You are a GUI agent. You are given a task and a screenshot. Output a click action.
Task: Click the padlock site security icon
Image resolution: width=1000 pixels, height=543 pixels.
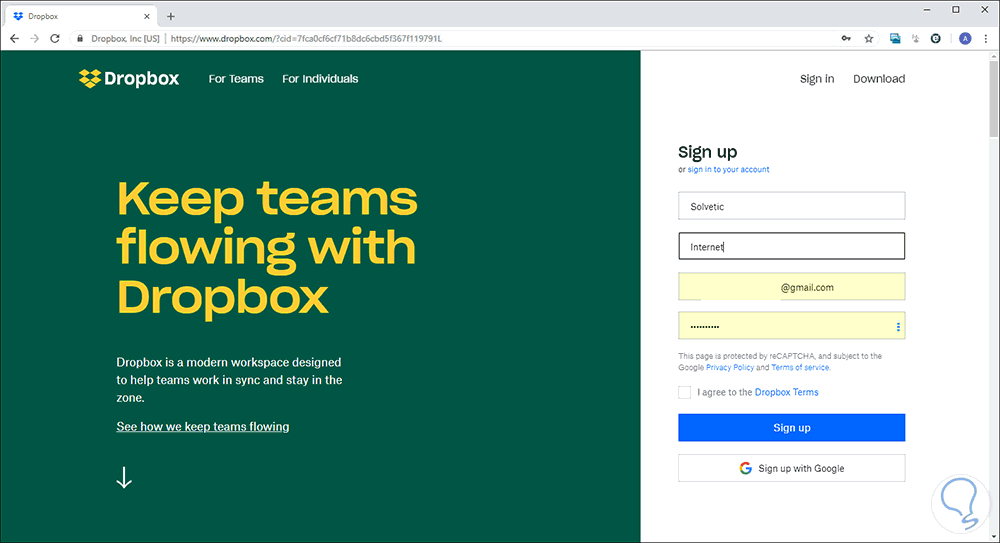80,38
